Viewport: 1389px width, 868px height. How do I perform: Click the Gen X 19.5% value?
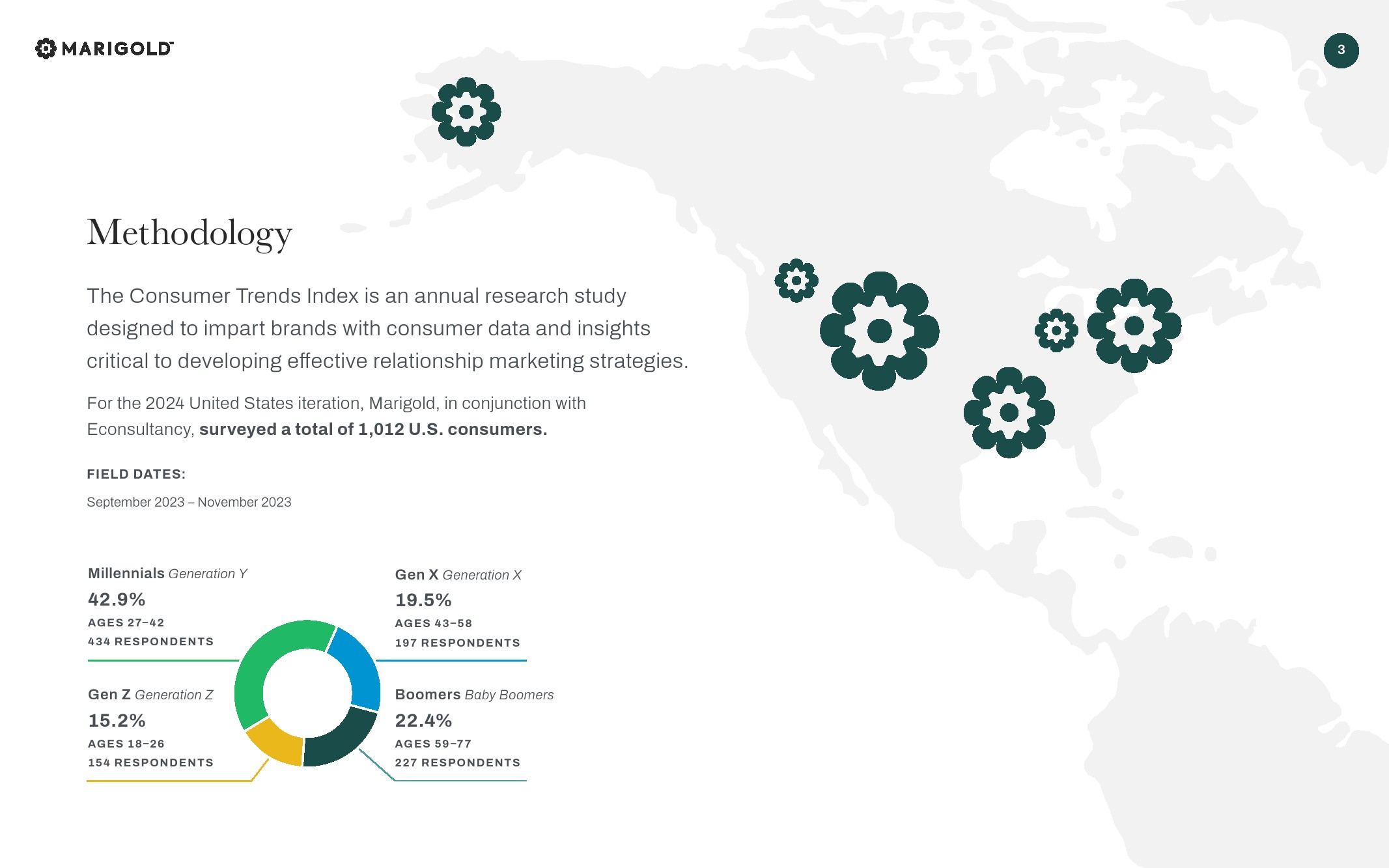pos(423,600)
